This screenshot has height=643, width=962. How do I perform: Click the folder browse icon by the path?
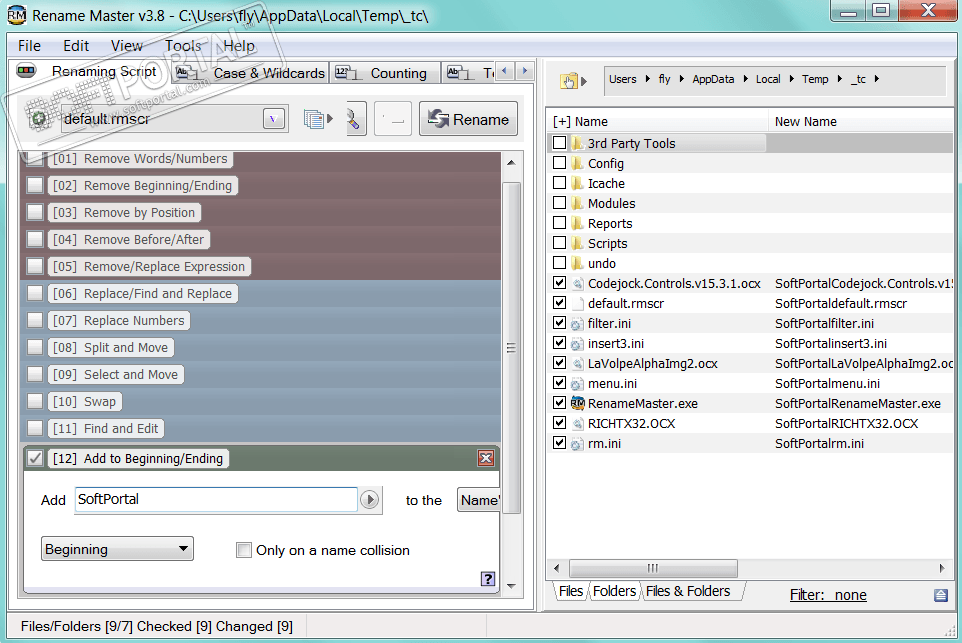point(569,80)
